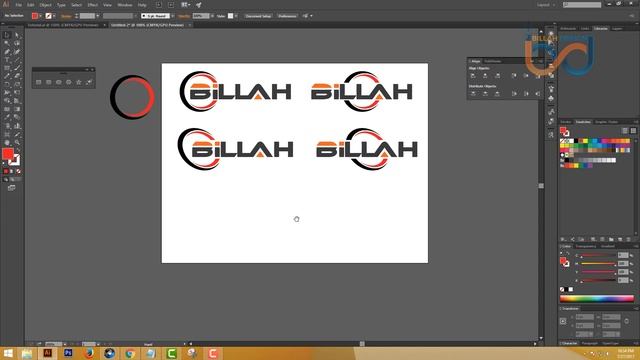This screenshot has width=640, height=360.
Task: Switch Swatches panel to list view
Action: pyautogui.click(x=625, y=131)
